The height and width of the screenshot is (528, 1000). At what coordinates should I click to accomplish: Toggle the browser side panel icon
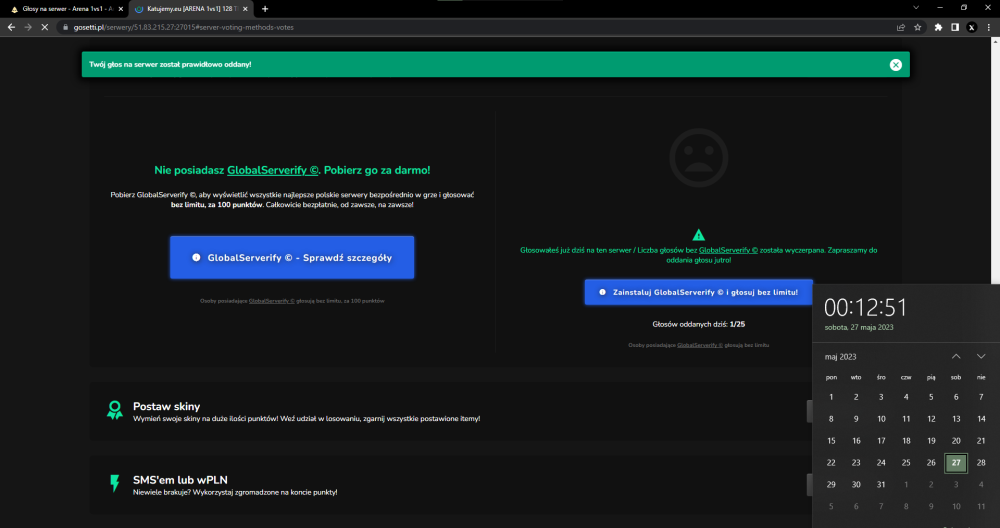tap(955, 27)
